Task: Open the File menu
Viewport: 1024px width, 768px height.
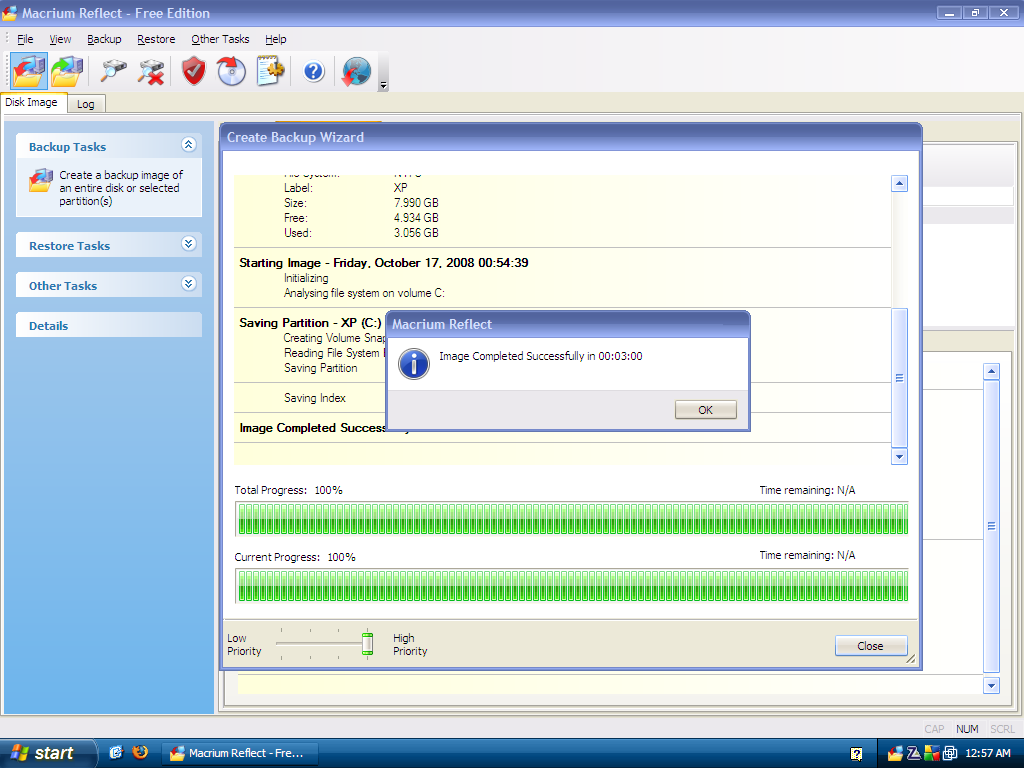Action: click(25, 39)
